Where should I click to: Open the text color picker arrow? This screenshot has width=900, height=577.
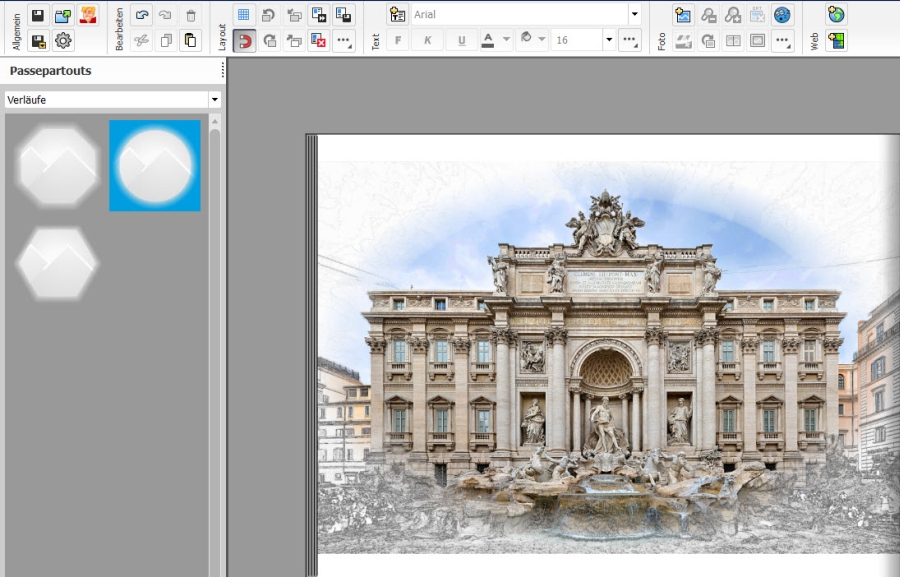coord(506,41)
